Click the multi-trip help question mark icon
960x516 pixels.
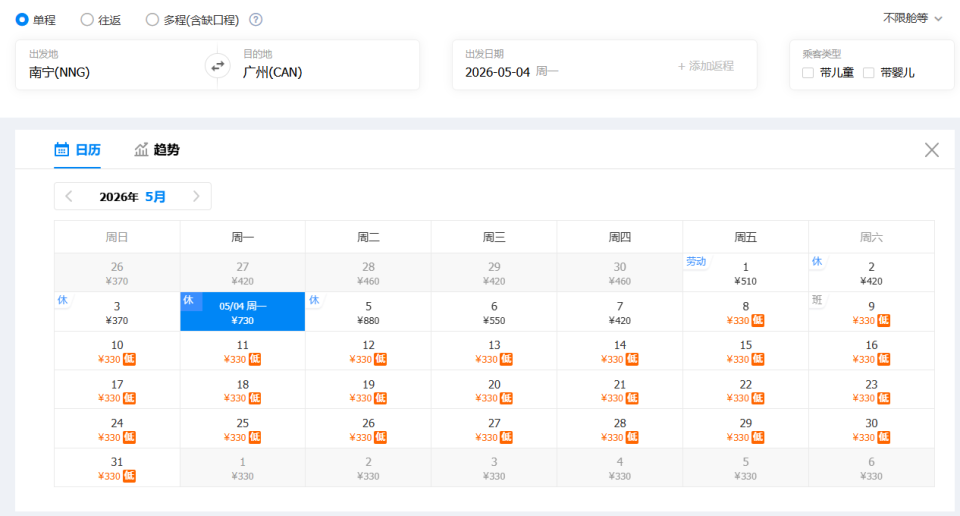pyautogui.click(x=256, y=20)
